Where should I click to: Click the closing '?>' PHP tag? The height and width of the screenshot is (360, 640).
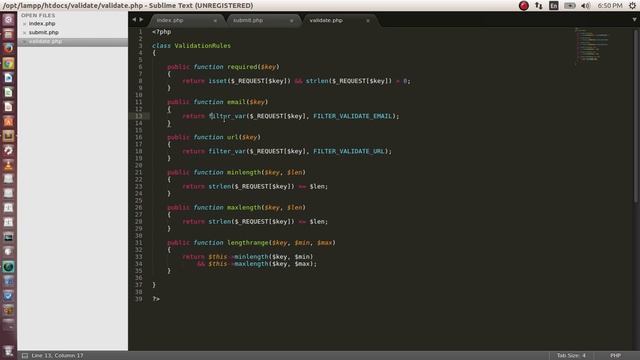click(156, 299)
